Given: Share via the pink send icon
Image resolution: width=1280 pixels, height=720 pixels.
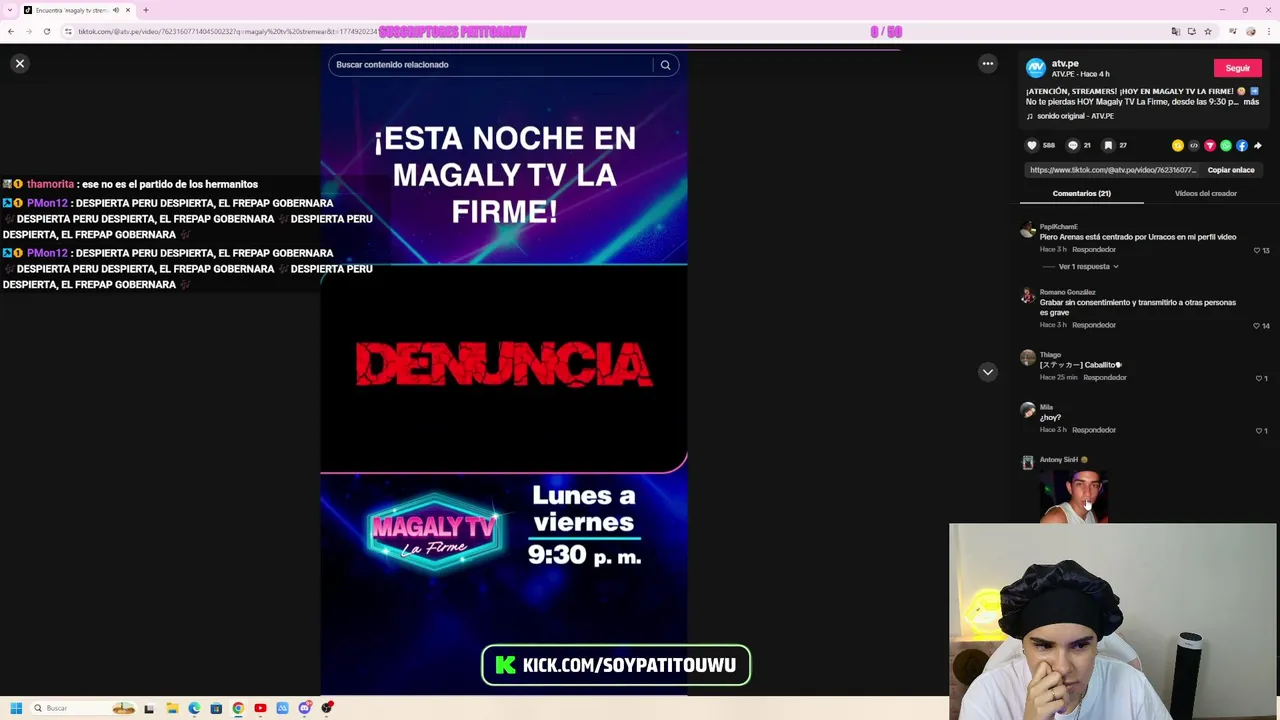Looking at the screenshot, I should 1210,146.
